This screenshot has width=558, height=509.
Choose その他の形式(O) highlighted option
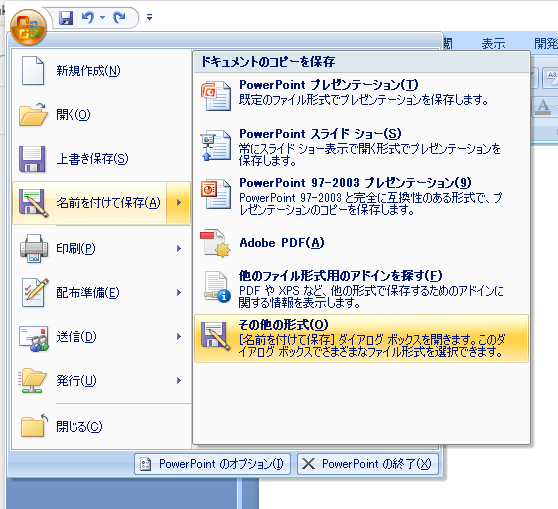coord(361,339)
